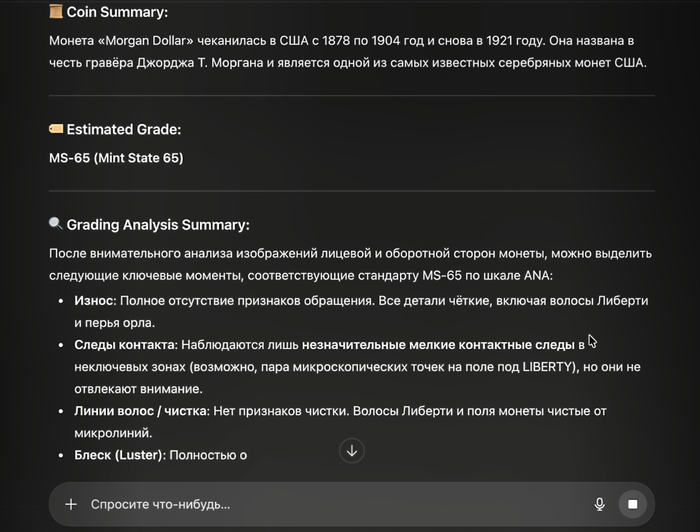Click the magnifier emoji beside Grading Analysis
The width and height of the screenshot is (700, 532).
click(56, 224)
